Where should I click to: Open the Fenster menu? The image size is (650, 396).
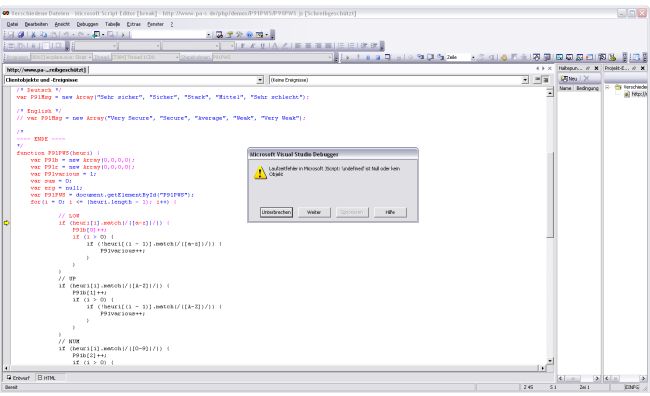(155, 24)
